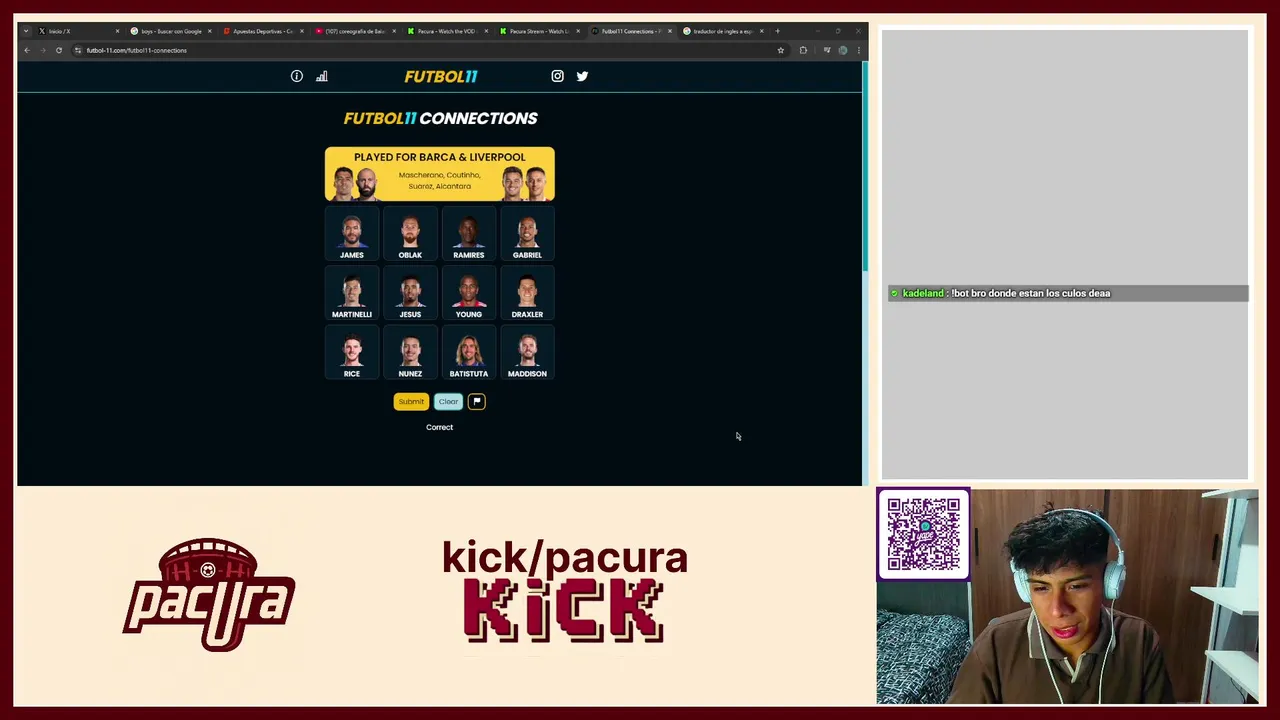
Task: Click the kadeland chat message
Action: (x=1067, y=293)
